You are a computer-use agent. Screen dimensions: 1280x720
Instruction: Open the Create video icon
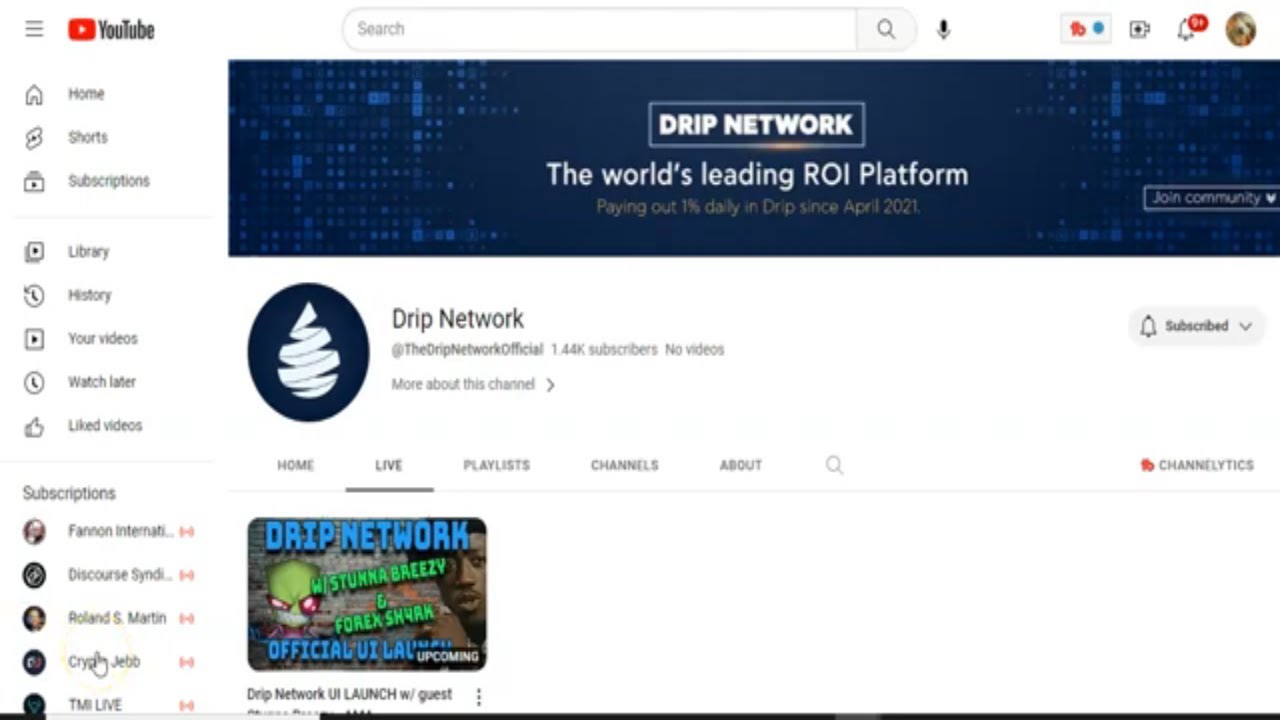(x=1140, y=30)
